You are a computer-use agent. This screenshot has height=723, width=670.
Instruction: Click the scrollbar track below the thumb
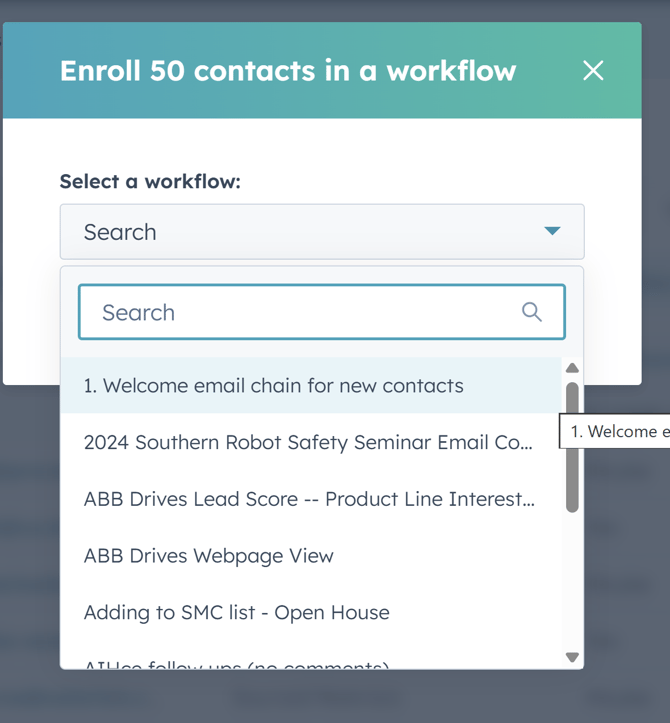(x=572, y=580)
